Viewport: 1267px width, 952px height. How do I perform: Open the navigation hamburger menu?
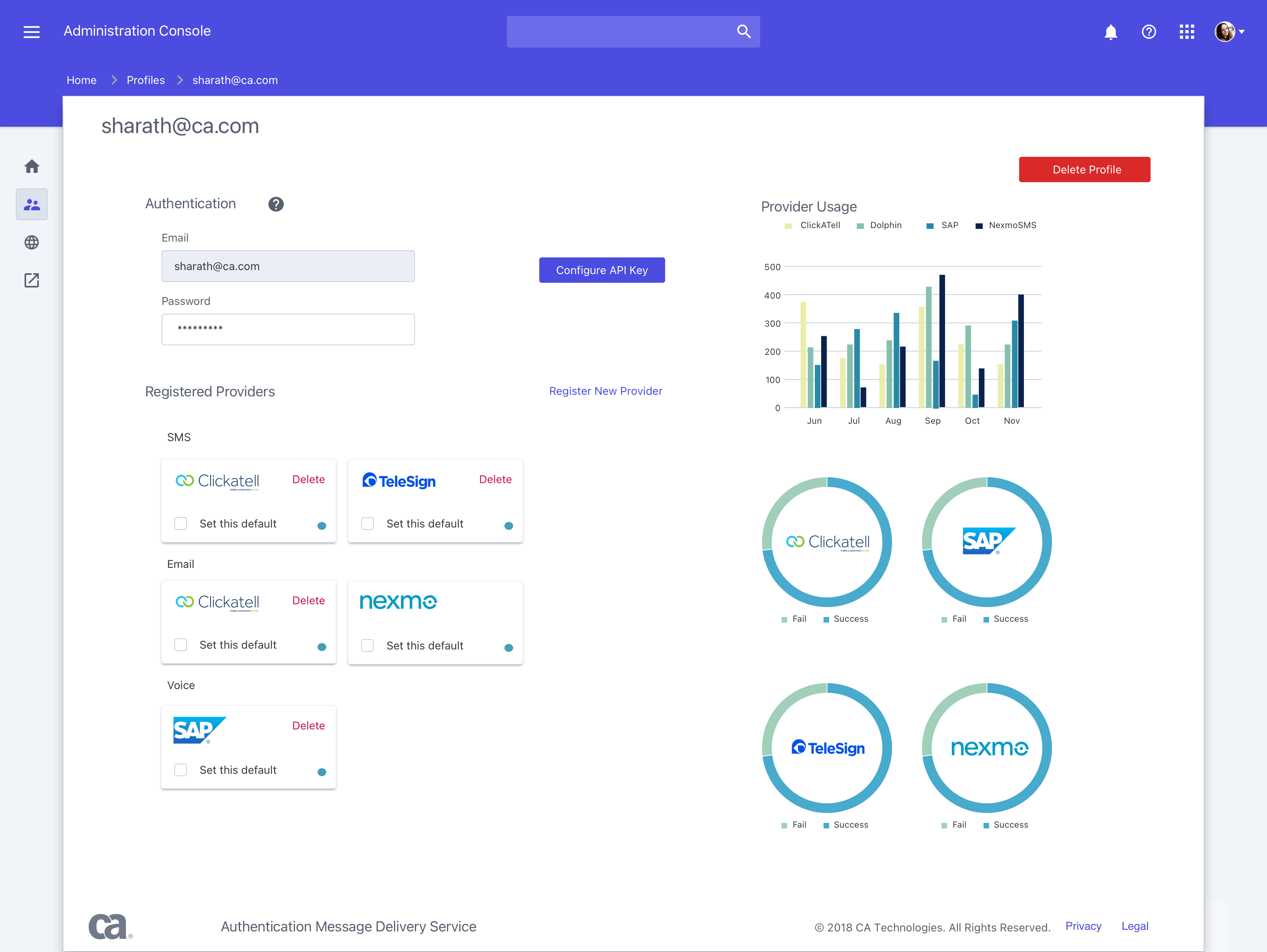click(32, 32)
